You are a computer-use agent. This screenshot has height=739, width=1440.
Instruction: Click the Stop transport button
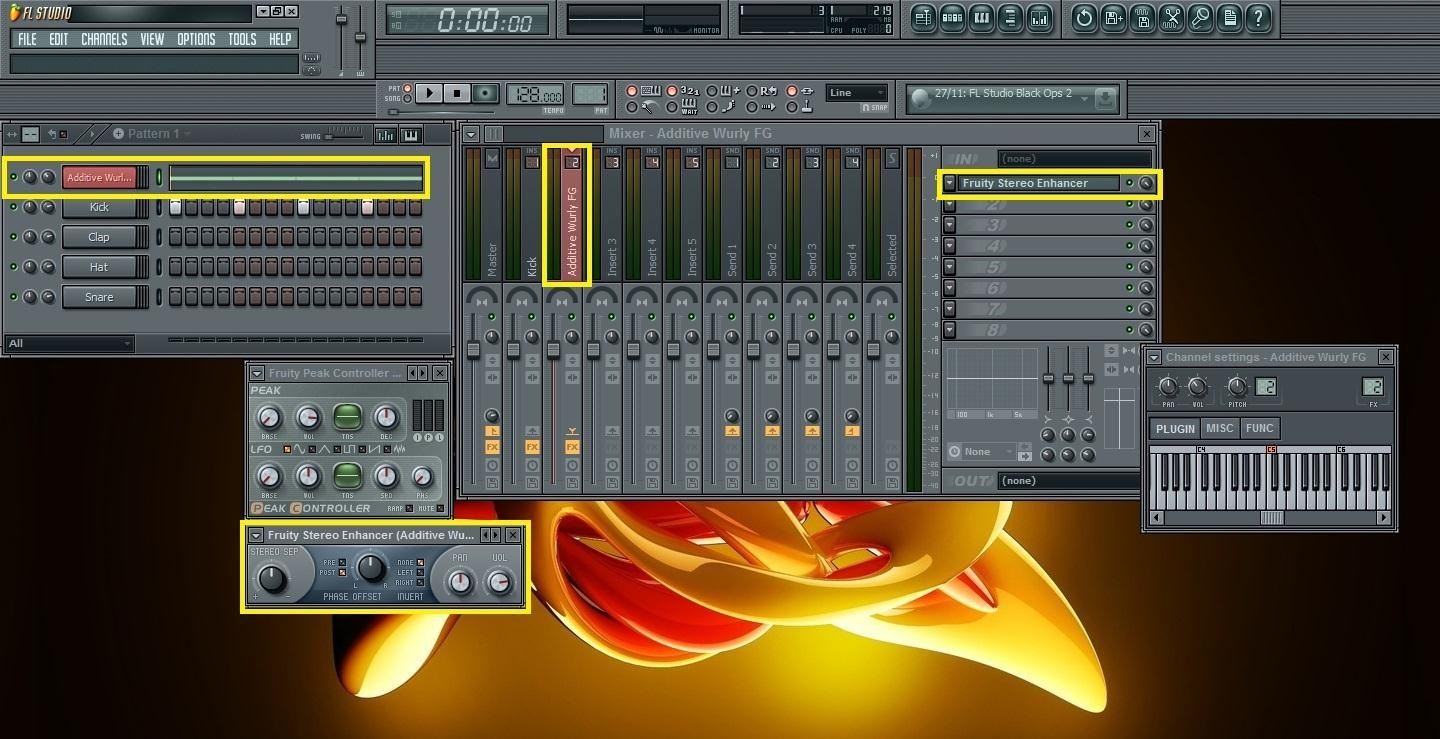point(457,93)
